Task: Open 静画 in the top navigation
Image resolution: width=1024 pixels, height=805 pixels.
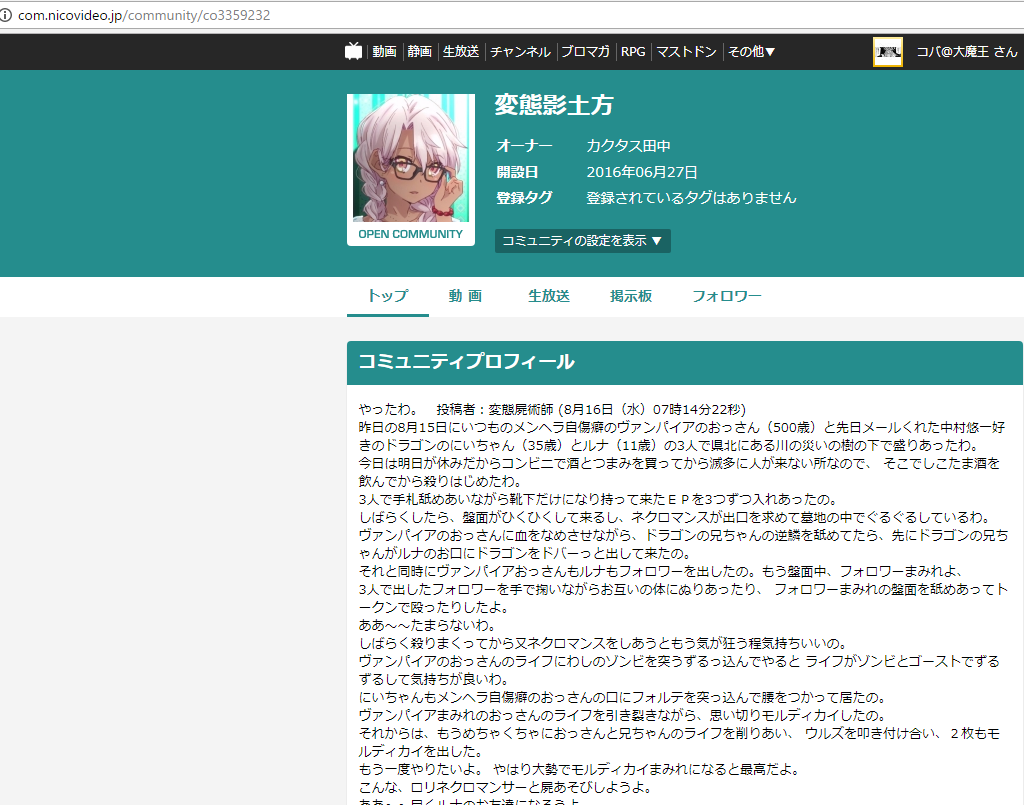Action: tap(419, 52)
